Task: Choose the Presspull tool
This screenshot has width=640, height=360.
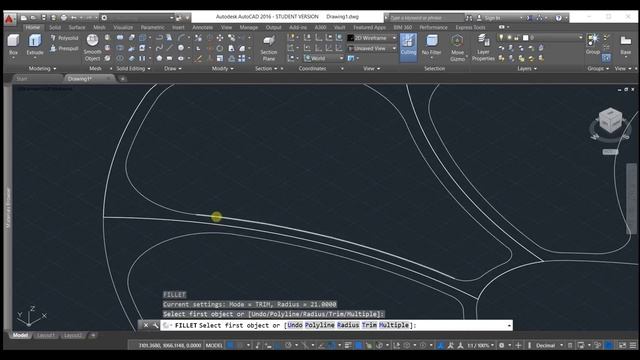Action: [64, 49]
